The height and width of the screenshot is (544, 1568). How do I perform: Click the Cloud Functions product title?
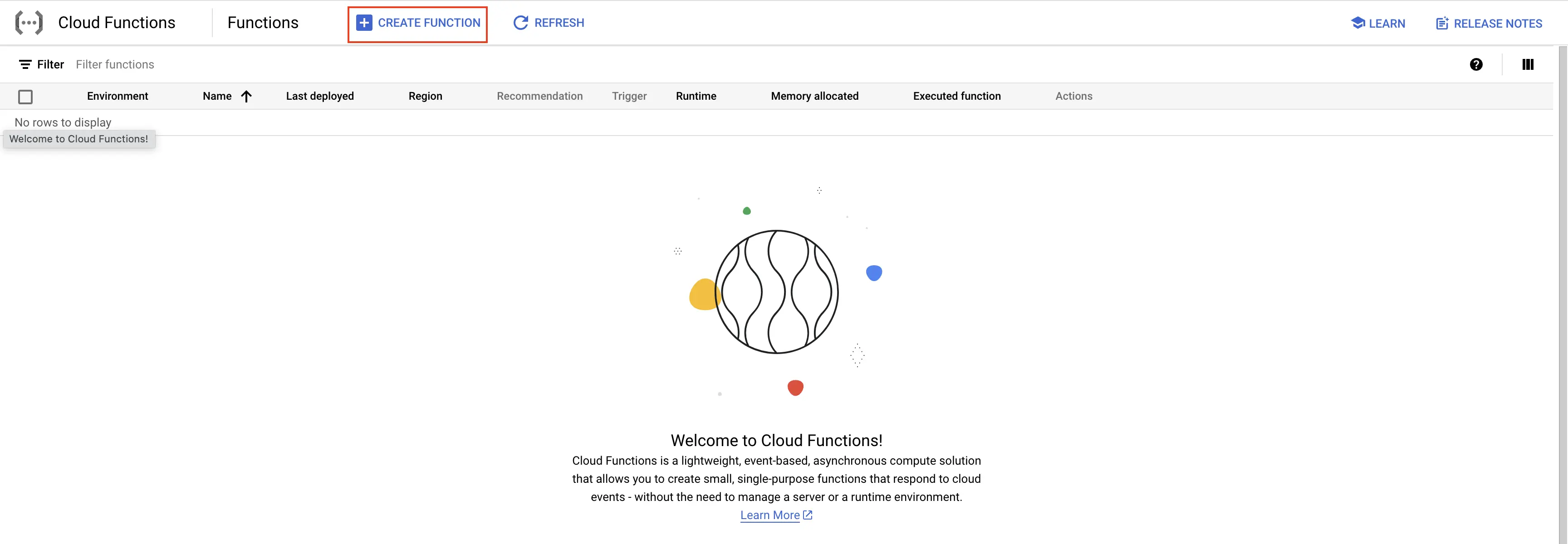click(x=117, y=23)
